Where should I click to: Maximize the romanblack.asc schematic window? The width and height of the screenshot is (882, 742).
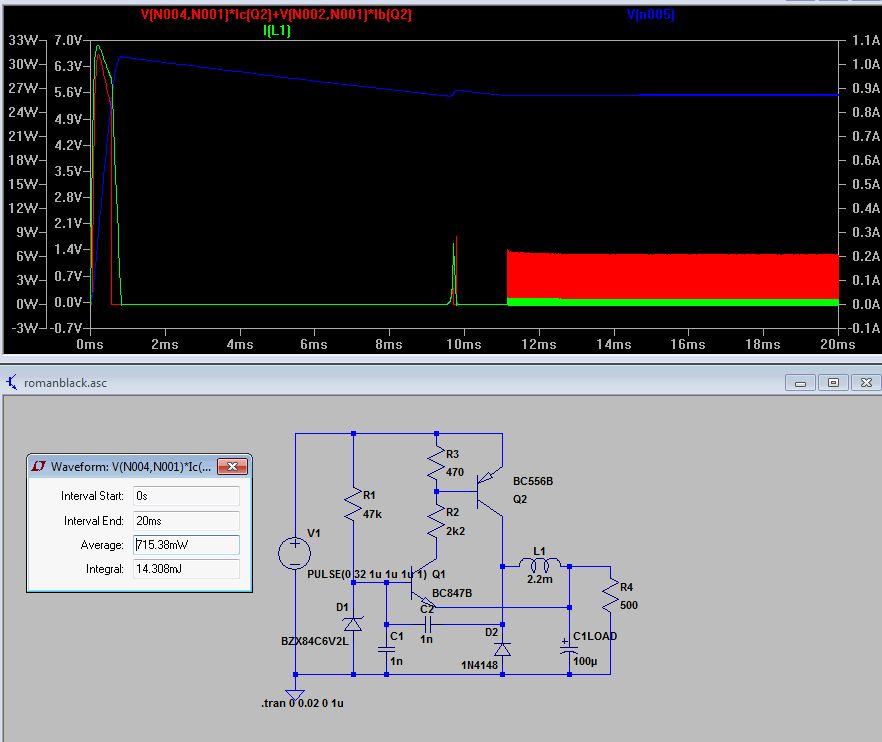coord(832,382)
